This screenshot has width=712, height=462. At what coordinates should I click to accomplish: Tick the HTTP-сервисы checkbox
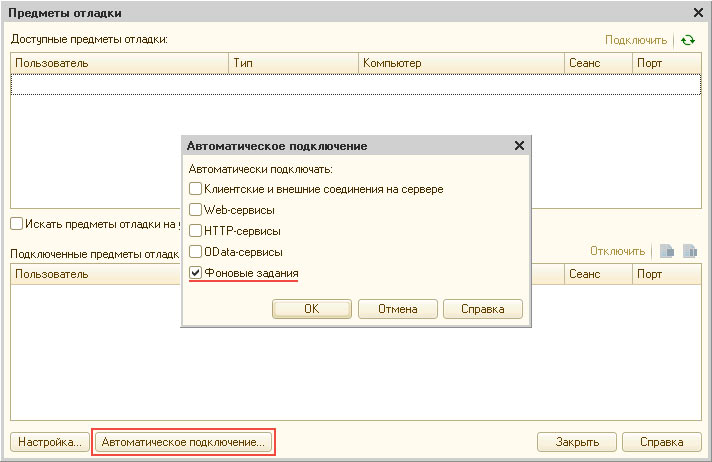click(195, 230)
